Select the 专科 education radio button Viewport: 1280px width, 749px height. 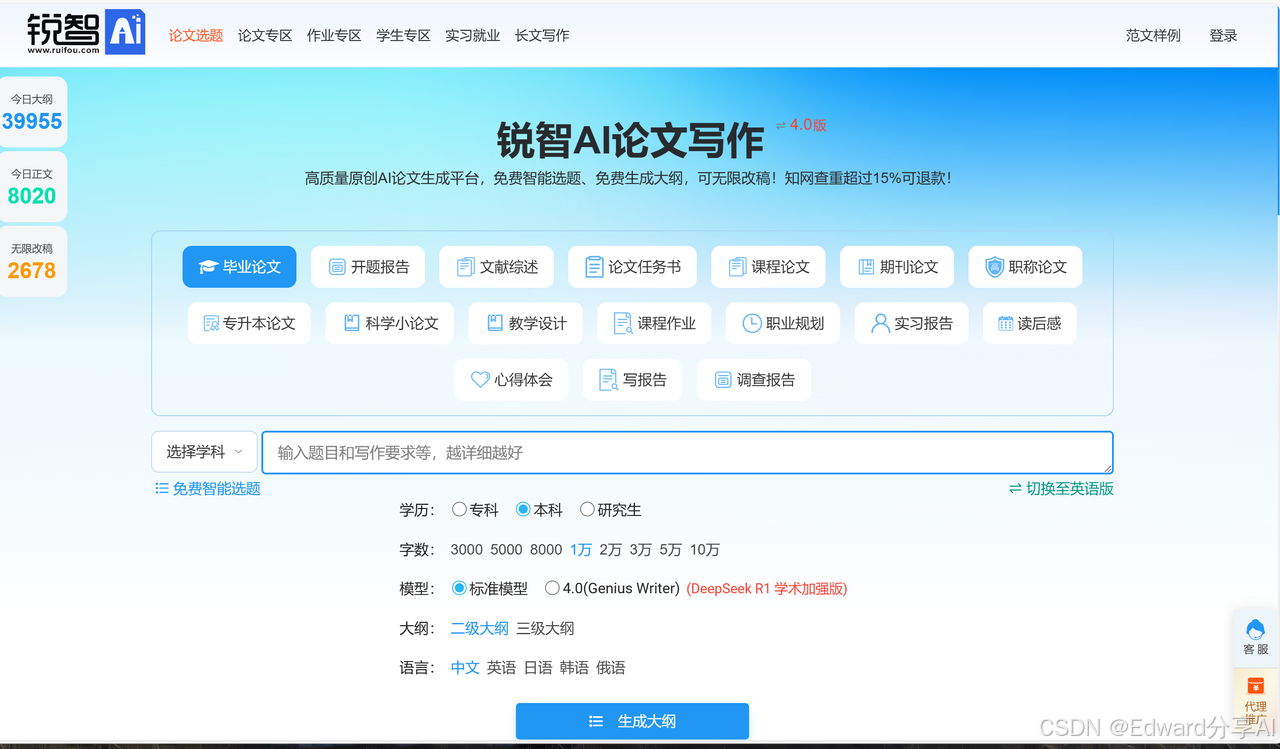click(459, 509)
